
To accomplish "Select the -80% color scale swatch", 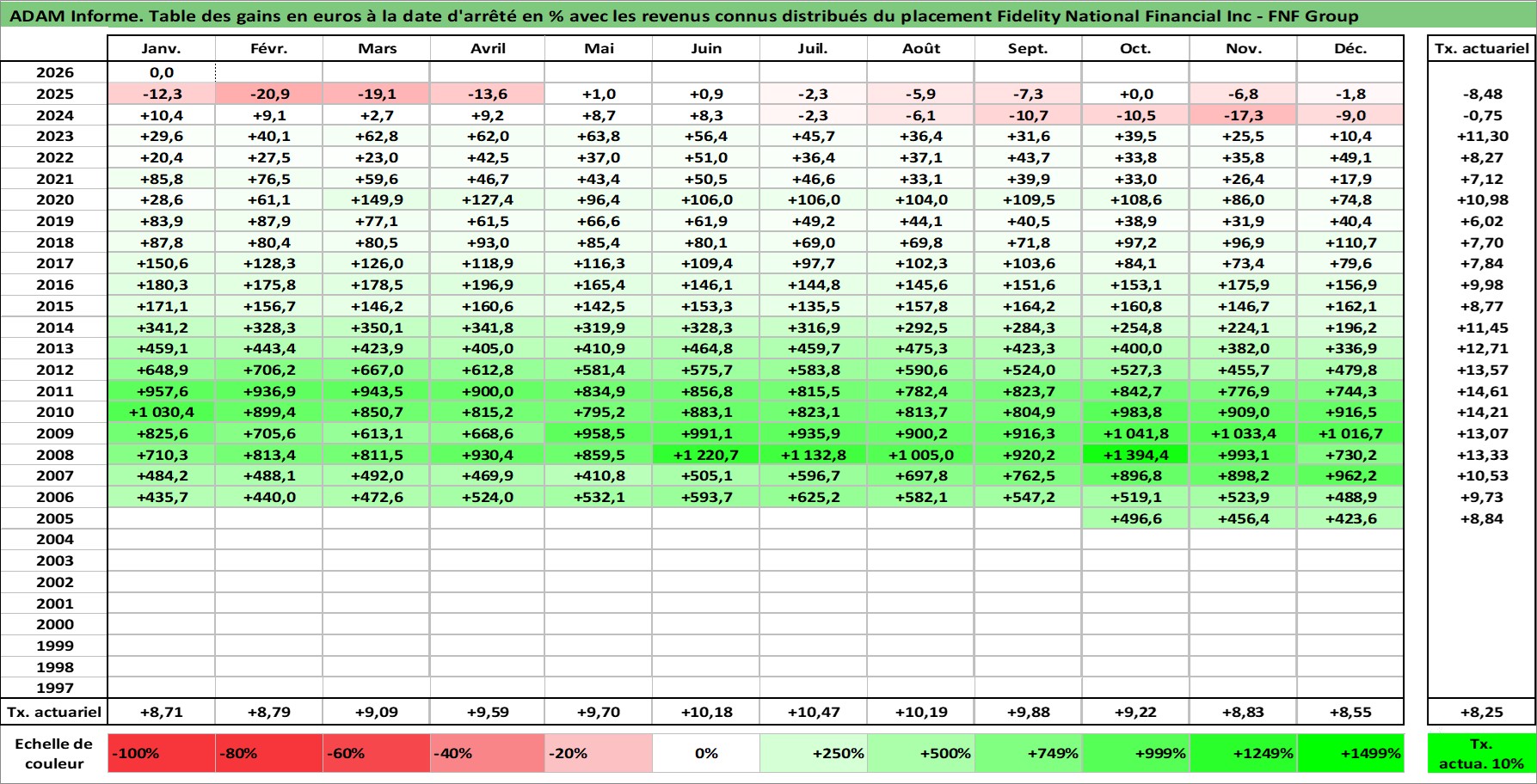I will pyautogui.click(x=269, y=753).
